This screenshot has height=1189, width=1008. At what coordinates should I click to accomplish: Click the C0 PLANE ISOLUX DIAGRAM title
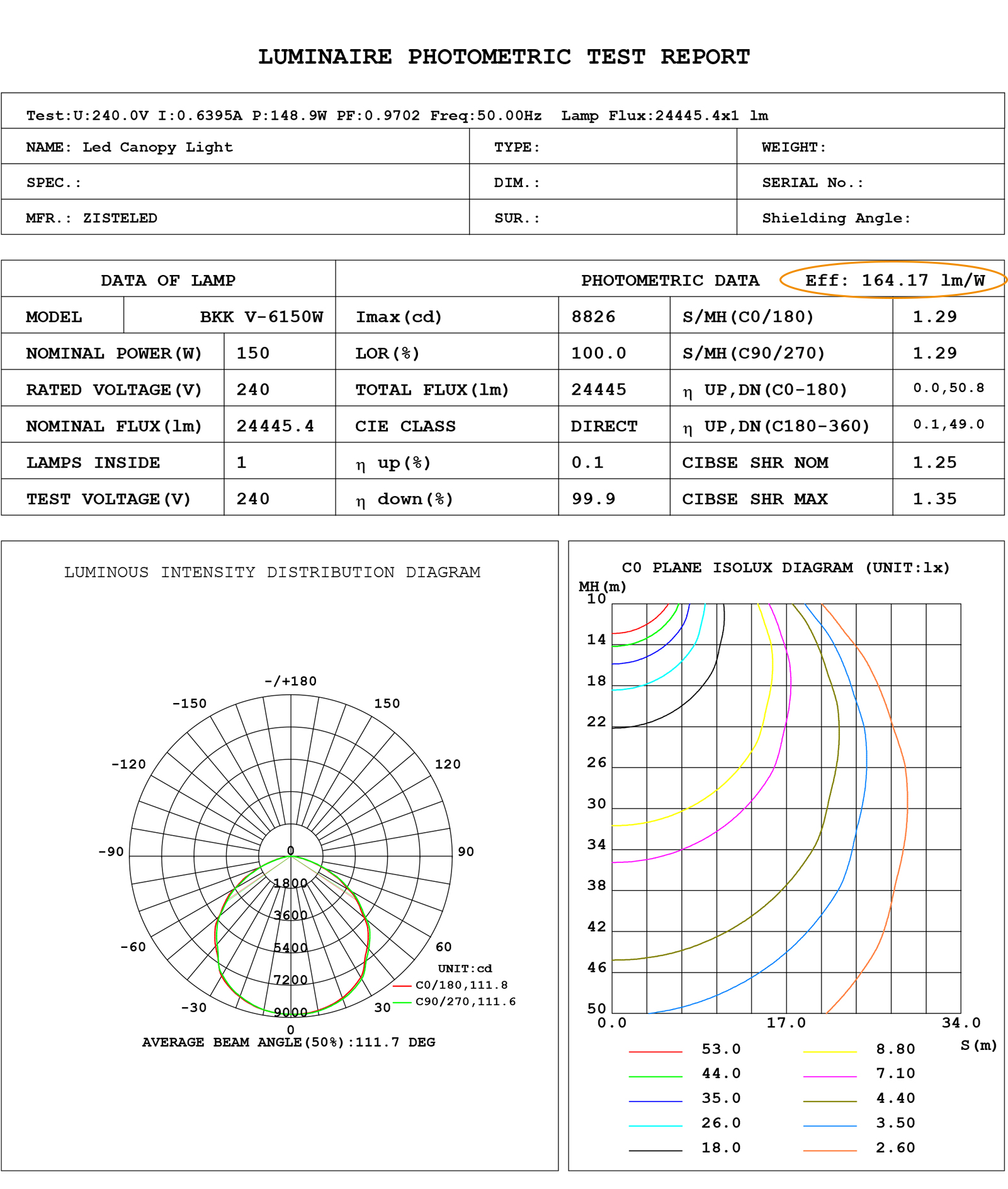click(x=786, y=568)
